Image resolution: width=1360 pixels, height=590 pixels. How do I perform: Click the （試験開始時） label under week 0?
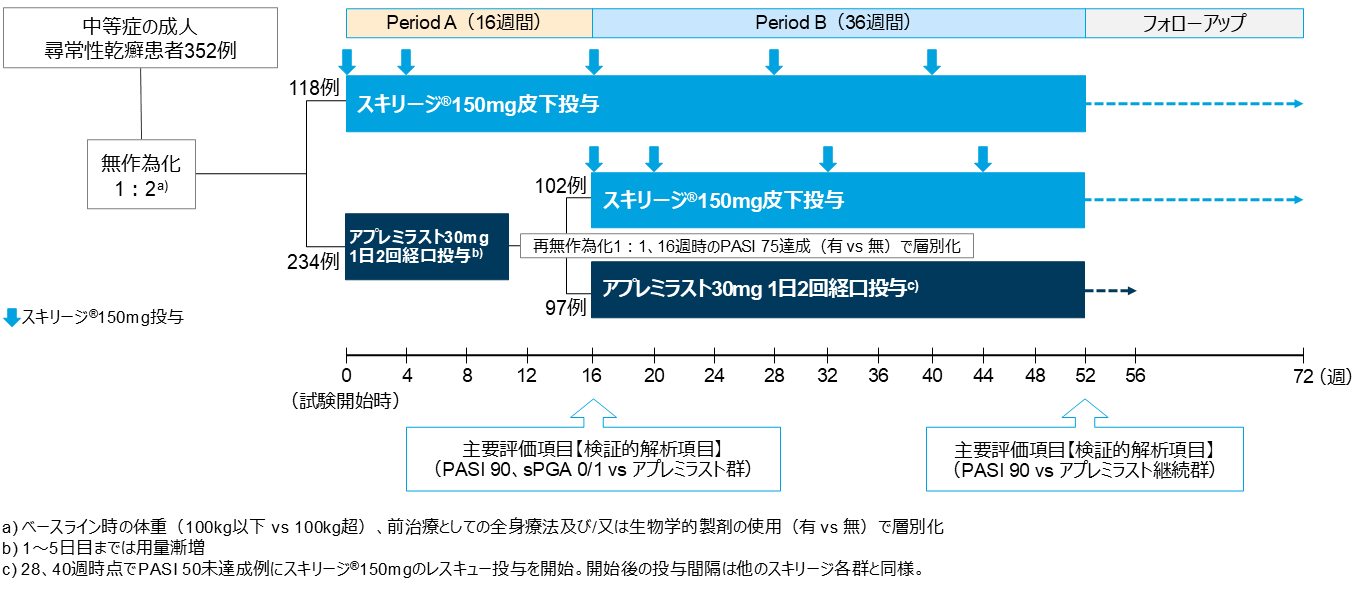346,401
